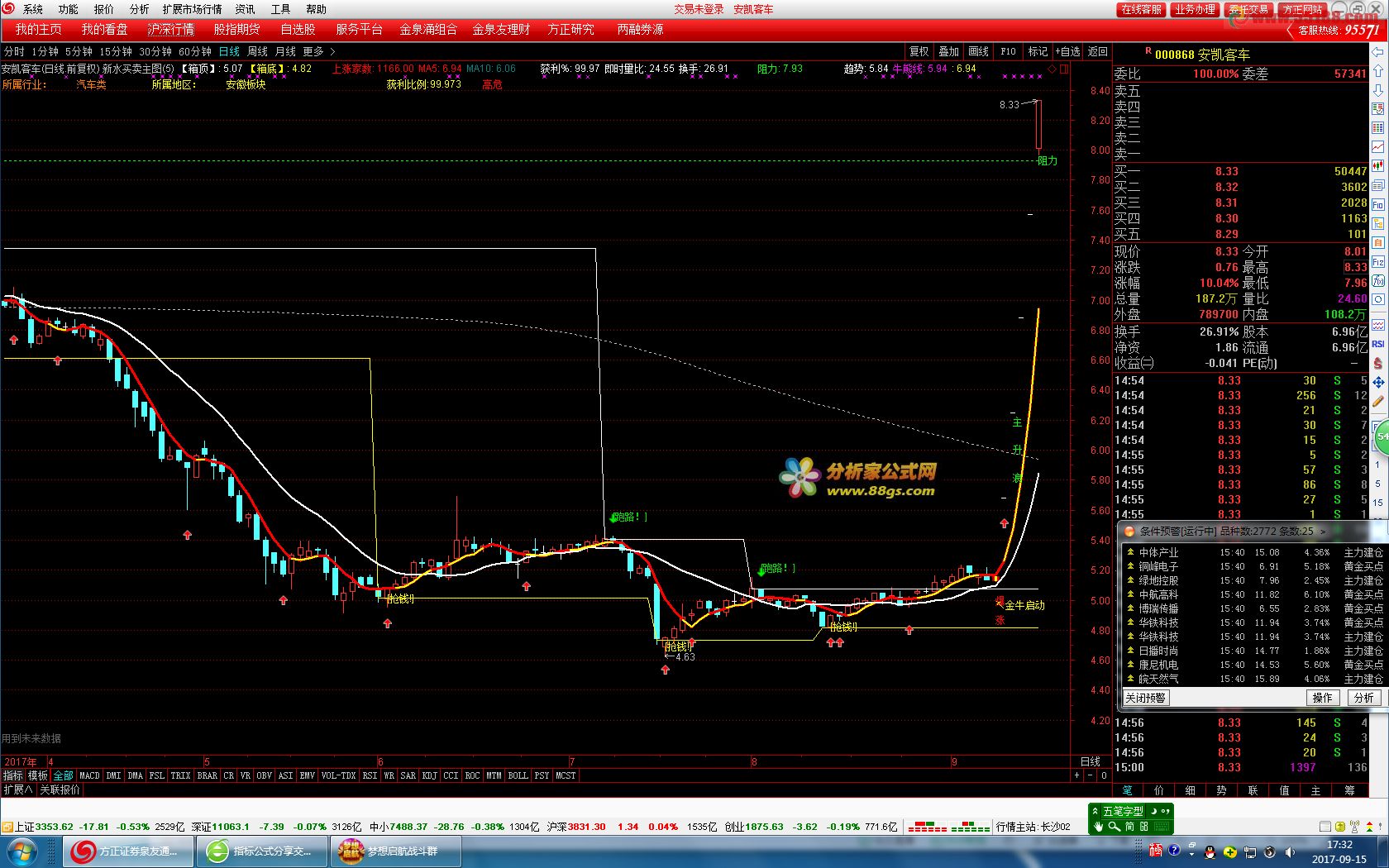The image size is (1389, 868).
Task: Click the down arrow icon in right sidebar
Action: 1377,89
